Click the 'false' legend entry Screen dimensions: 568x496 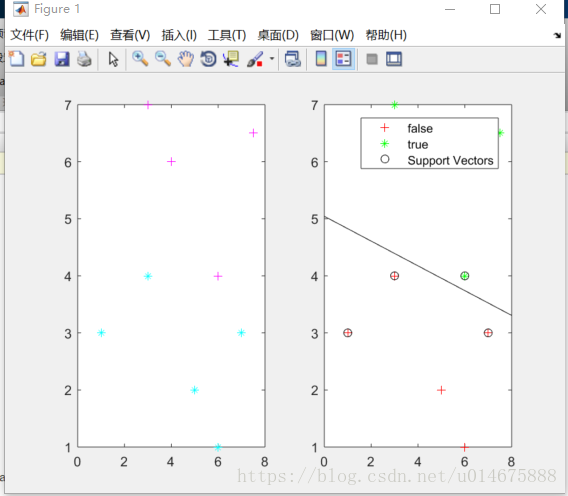[x=419, y=128]
